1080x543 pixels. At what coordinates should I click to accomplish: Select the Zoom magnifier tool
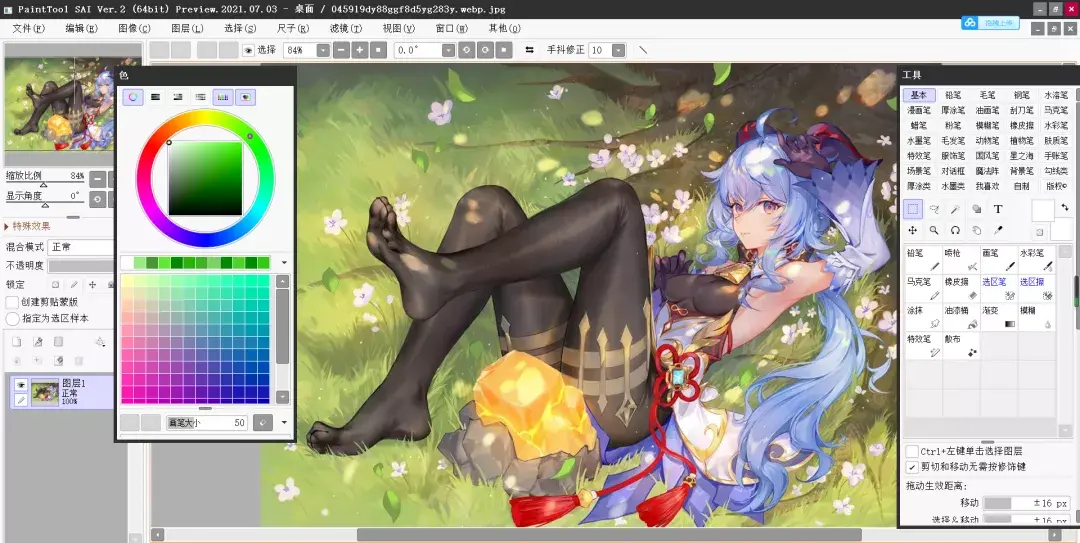pos(934,230)
